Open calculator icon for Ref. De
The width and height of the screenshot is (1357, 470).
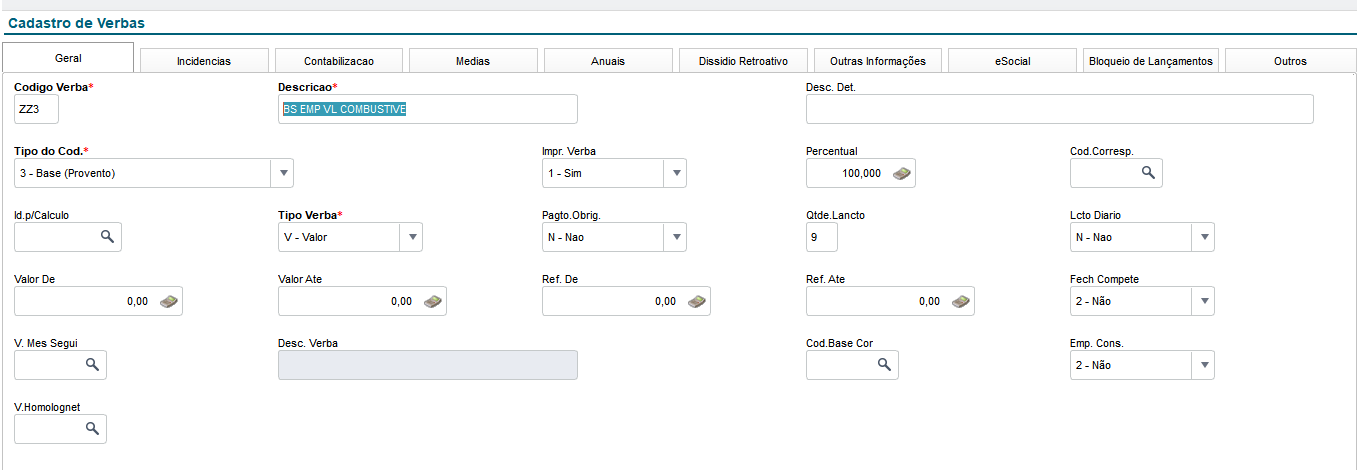[x=697, y=301]
